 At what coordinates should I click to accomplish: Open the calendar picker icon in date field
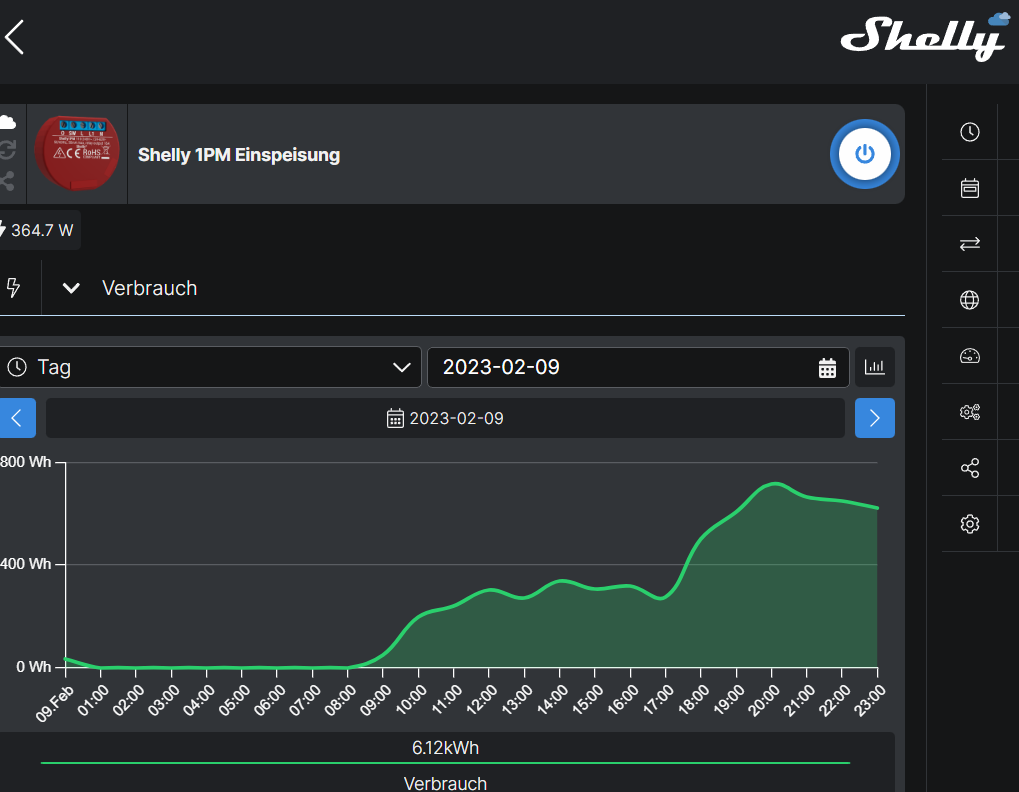point(827,368)
